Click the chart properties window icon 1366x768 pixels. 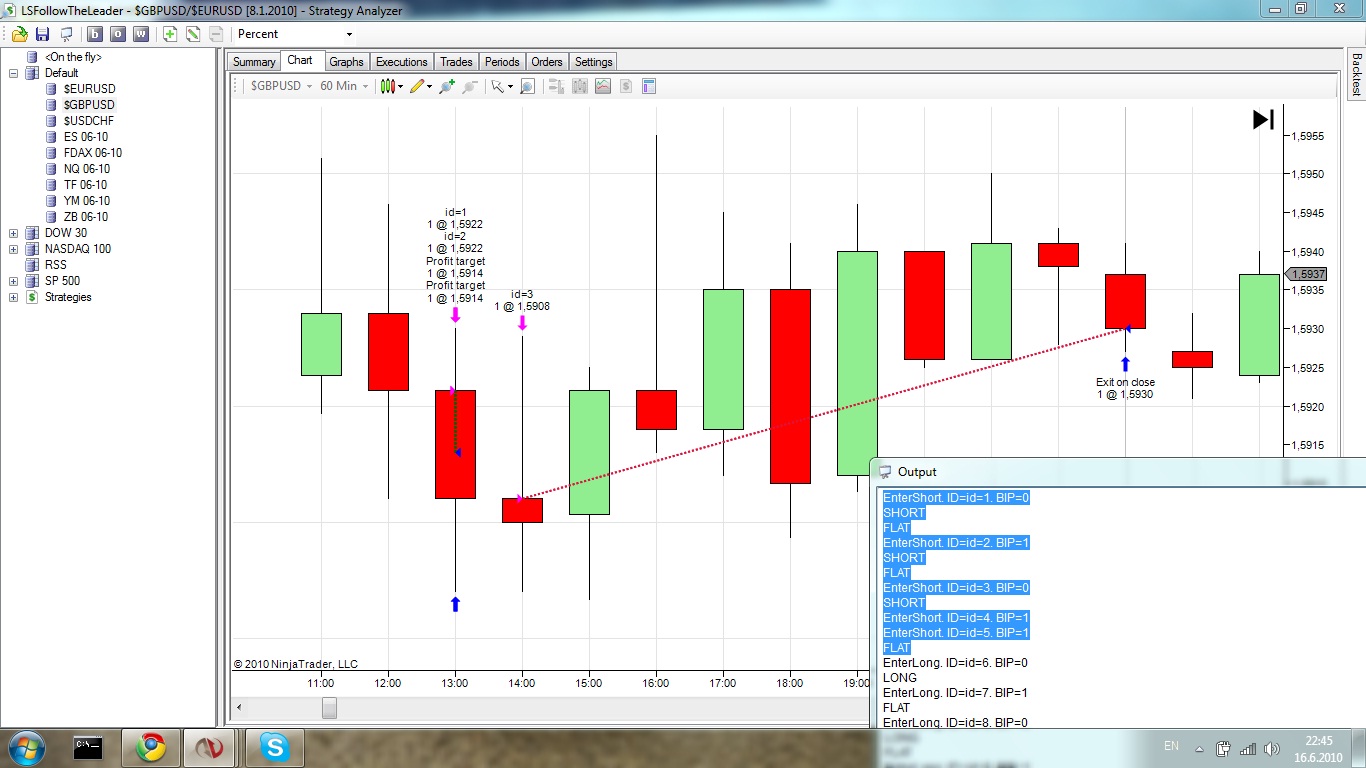pos(648,86)
